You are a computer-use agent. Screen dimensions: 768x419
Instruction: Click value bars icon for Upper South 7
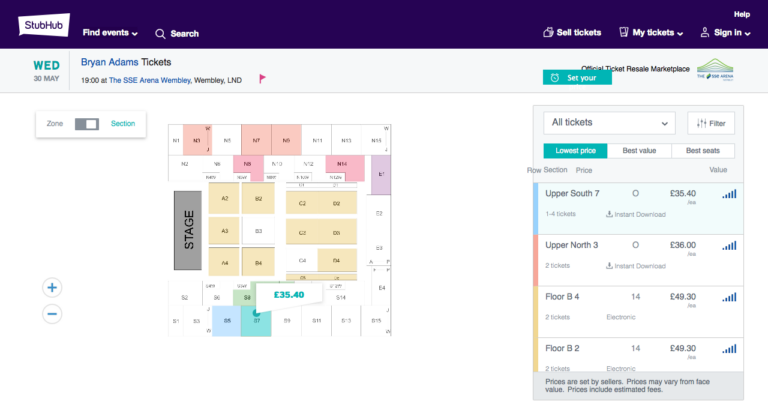click(729, 194)
